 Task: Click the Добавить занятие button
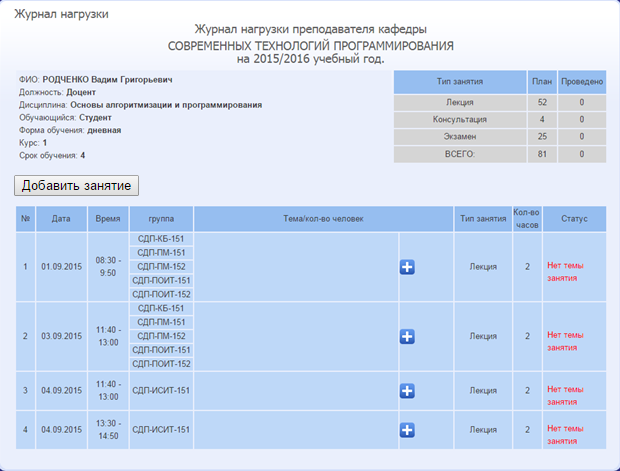click(76, 185)
